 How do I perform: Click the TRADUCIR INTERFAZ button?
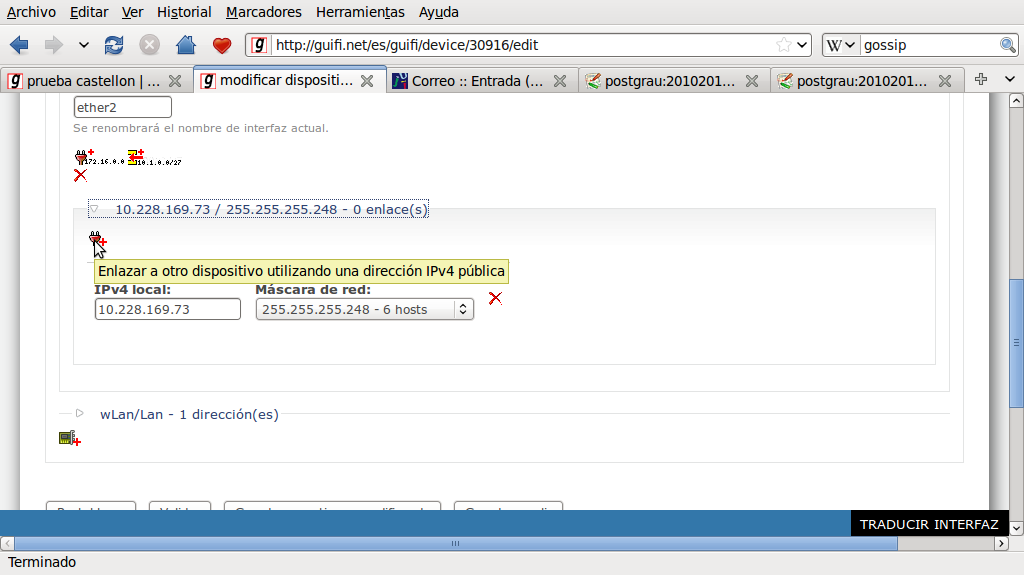pyautogui.click(x=929, y=524)
